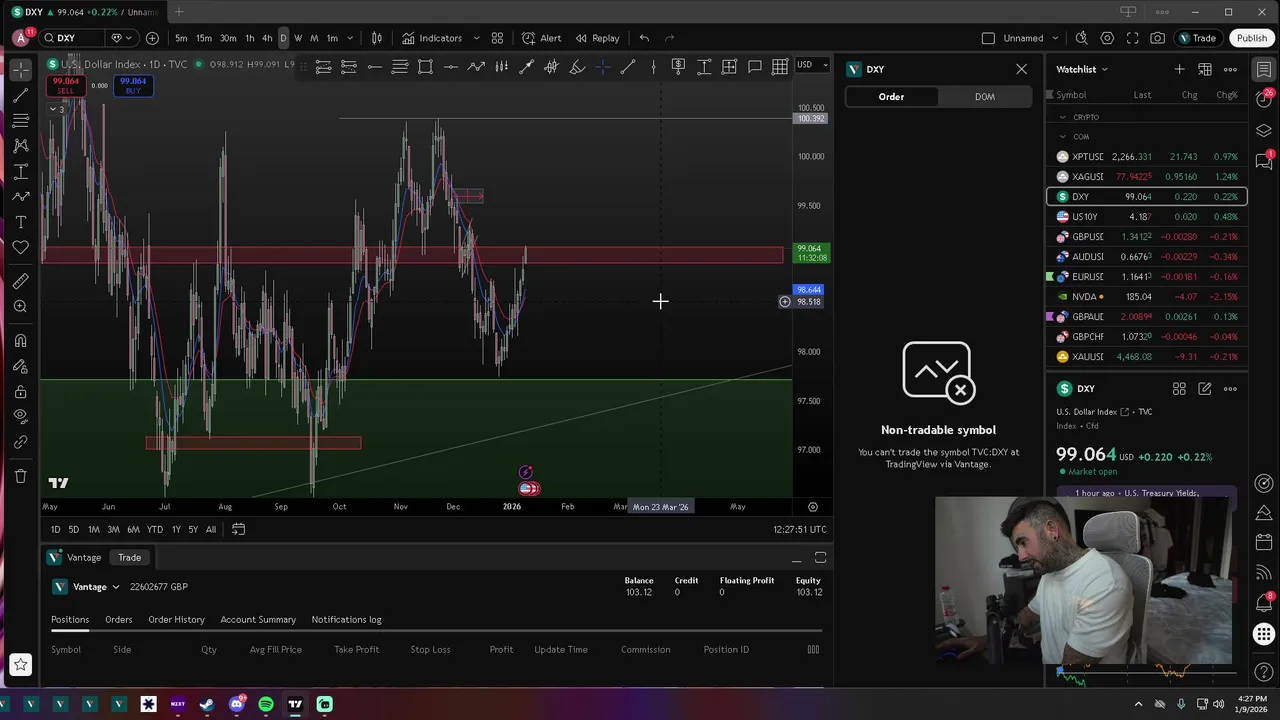Screen dimensions: 1280x720
Task: Open chats panel with notification badge
Action: tap(1264, 161)
